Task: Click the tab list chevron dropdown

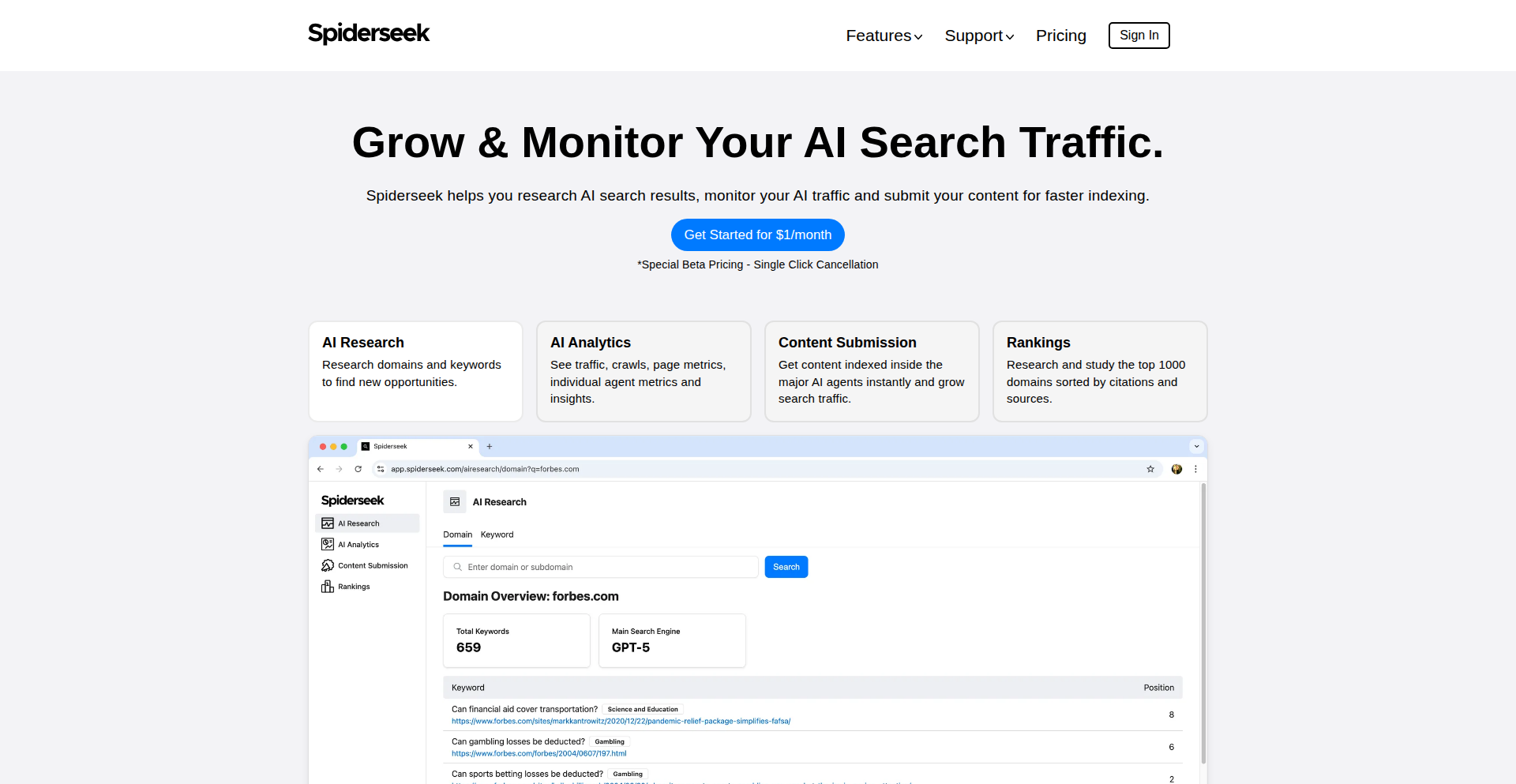Action: [x=1196, y=447]
